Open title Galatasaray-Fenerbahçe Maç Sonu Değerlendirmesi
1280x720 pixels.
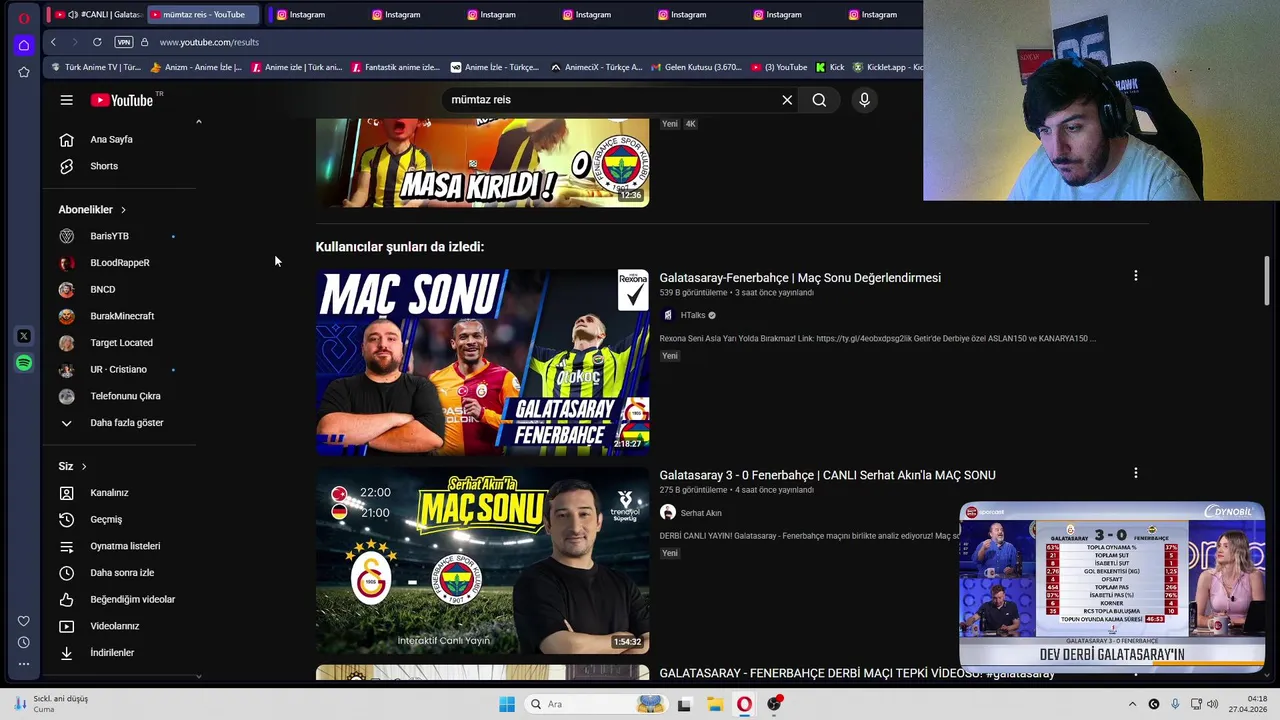pos(800,278)
